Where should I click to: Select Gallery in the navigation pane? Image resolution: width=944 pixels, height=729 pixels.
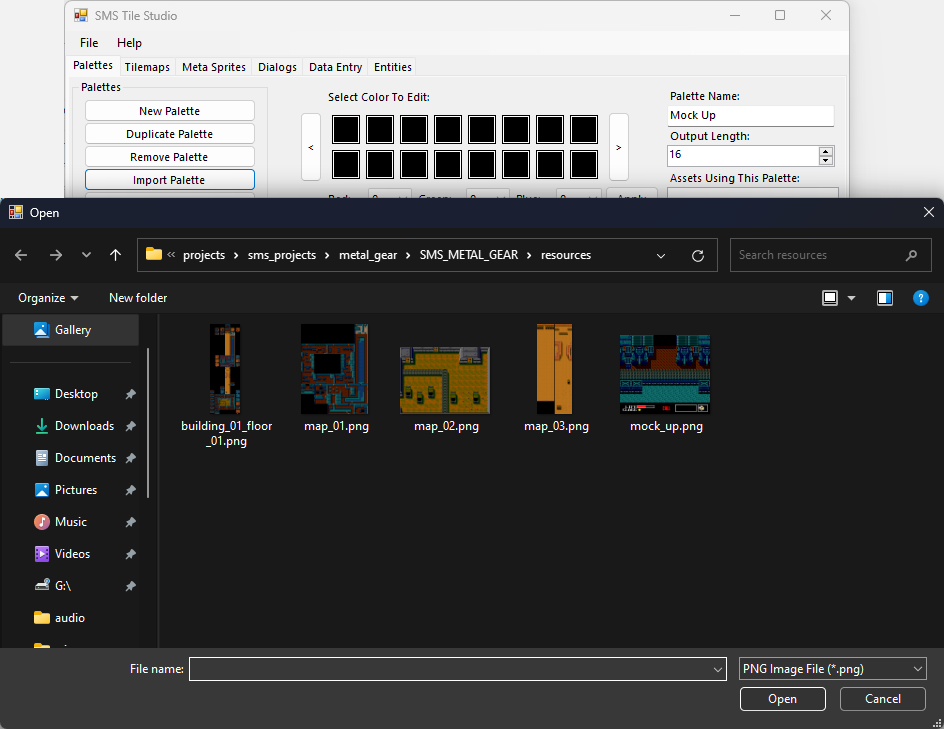pos(71,330)
